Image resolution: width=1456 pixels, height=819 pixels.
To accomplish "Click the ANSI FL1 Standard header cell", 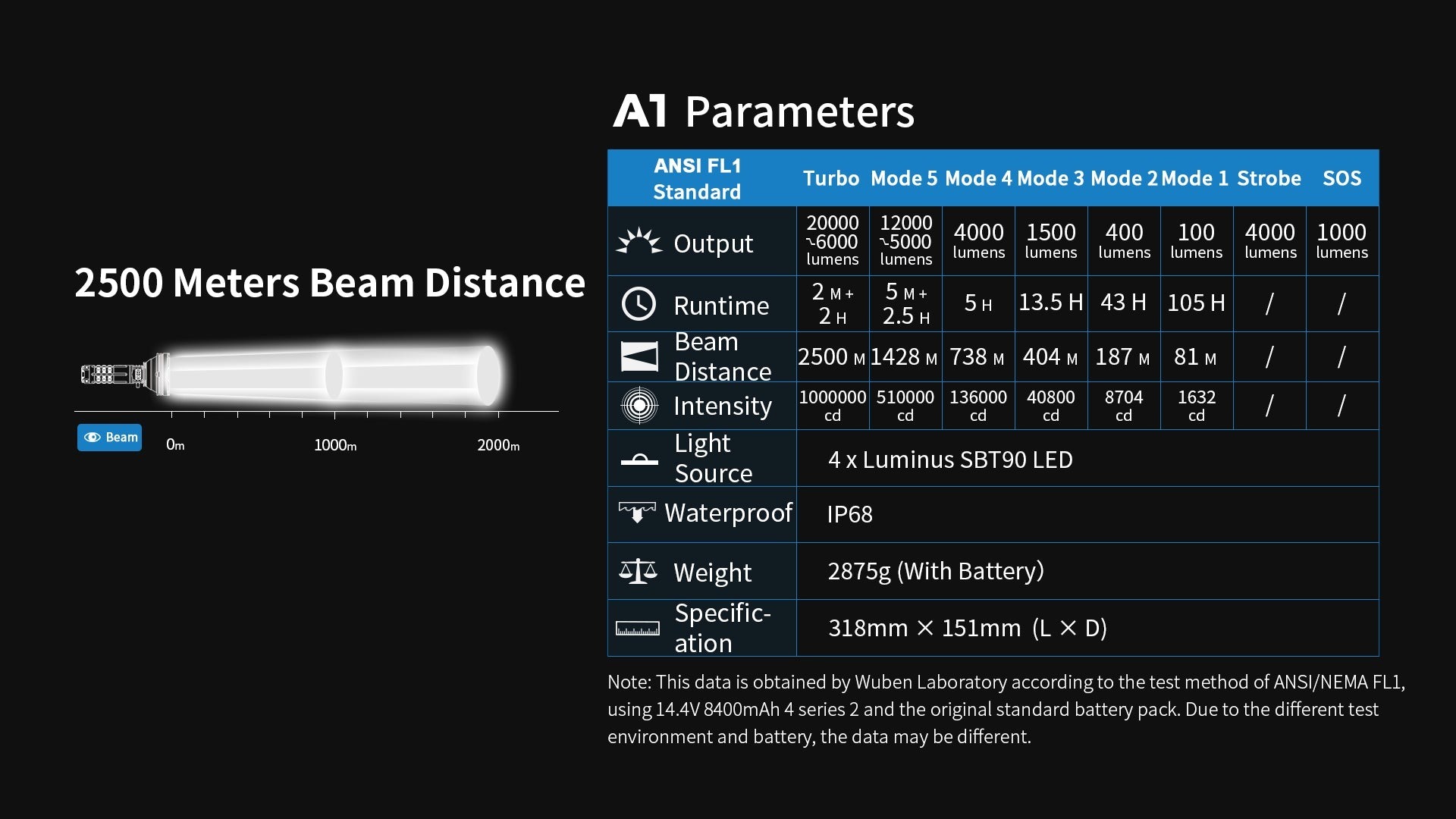I will [697, 178].
